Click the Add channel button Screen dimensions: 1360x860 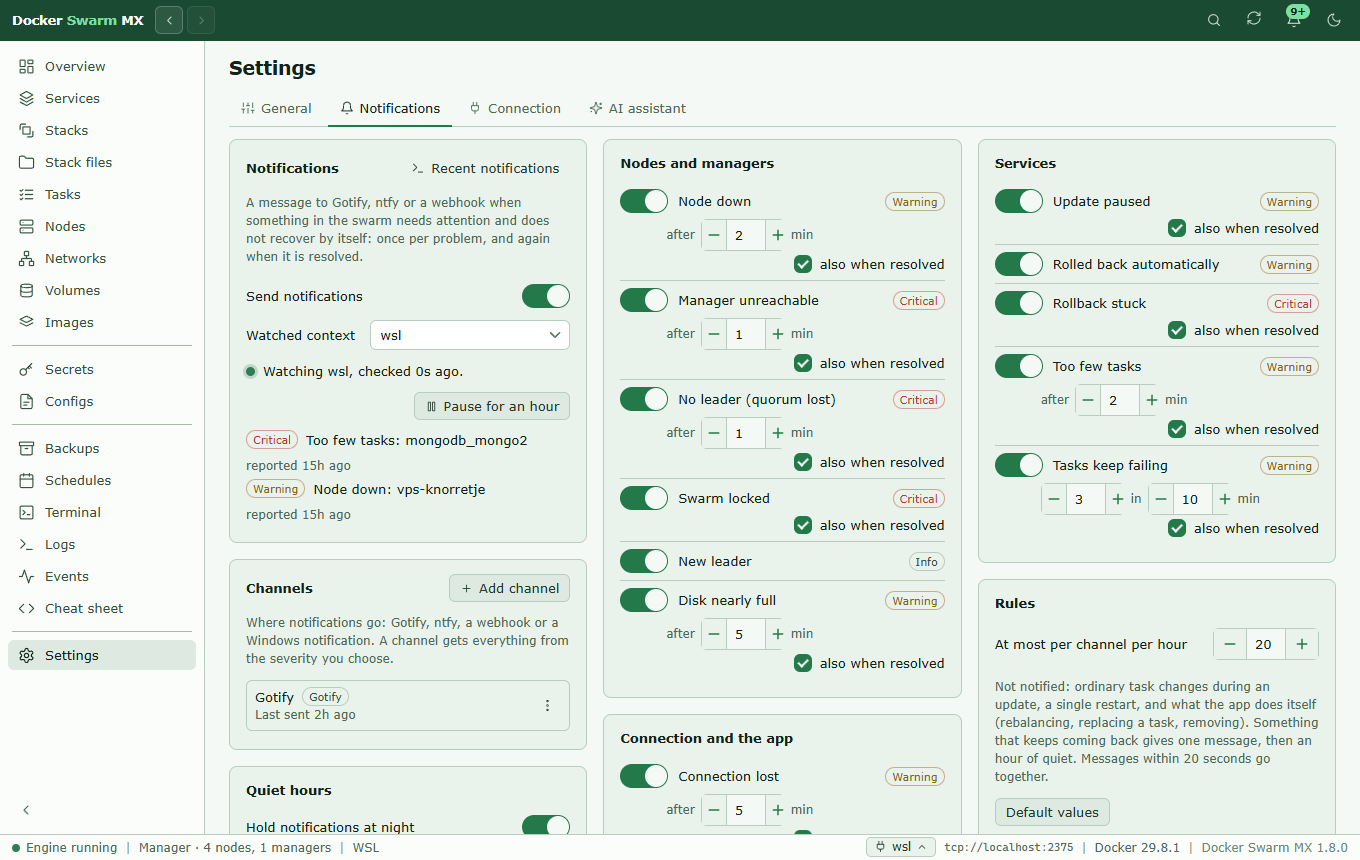(x=510, y=588)
